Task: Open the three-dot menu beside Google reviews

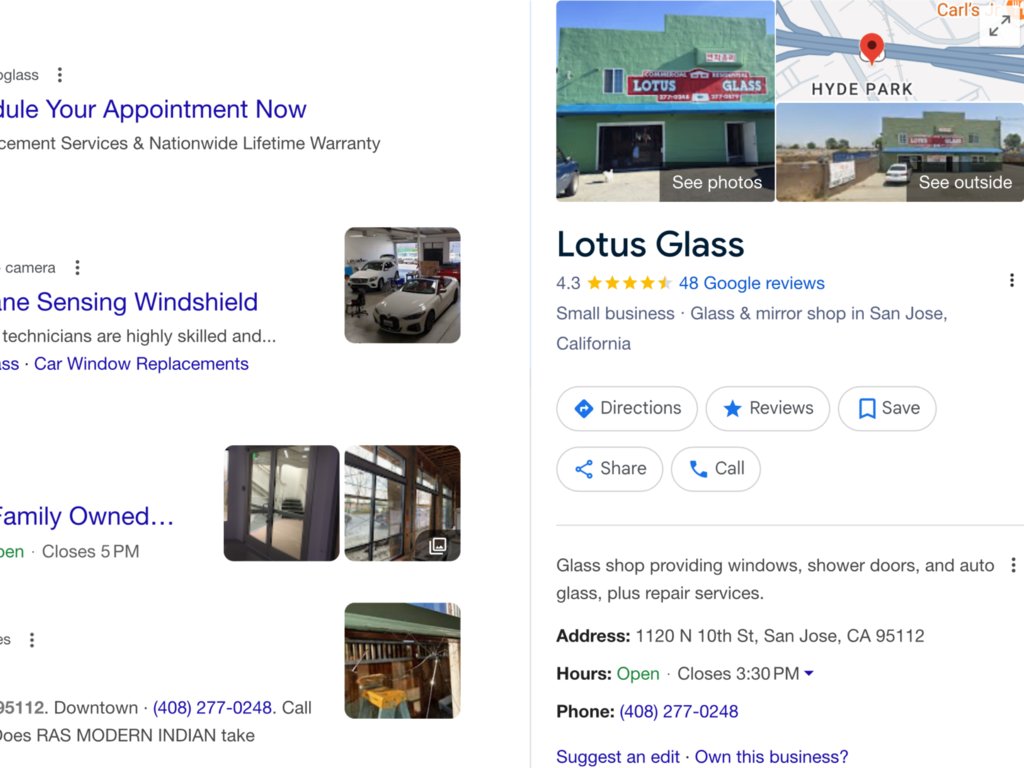Action: (1012, 280)
